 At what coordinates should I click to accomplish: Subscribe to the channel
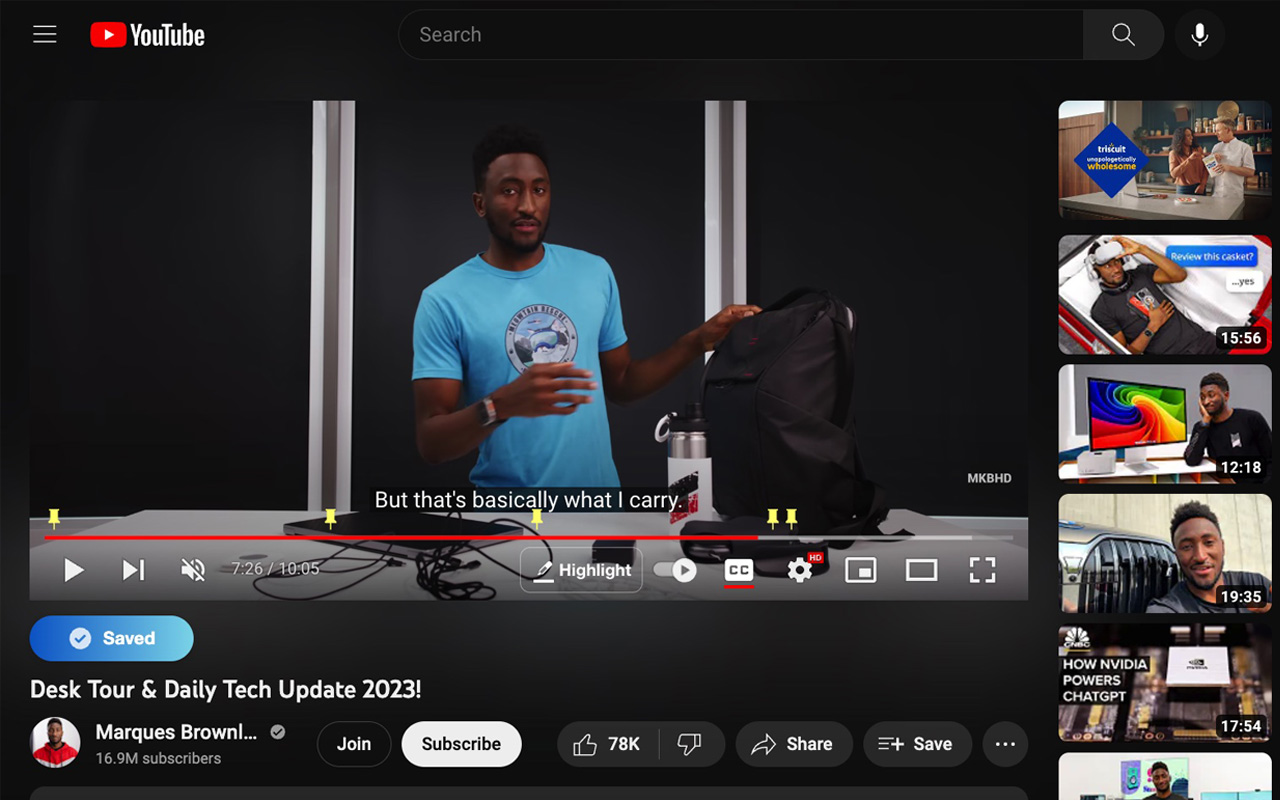461,744
